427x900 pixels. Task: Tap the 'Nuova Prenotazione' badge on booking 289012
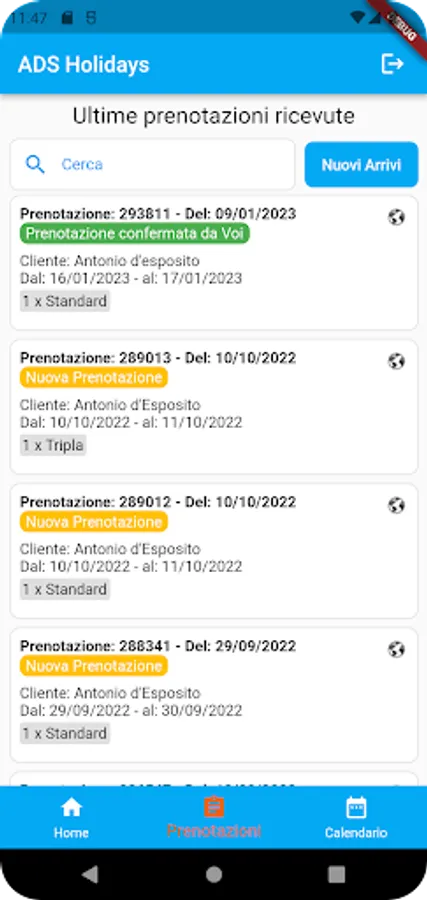pos(94,522)
